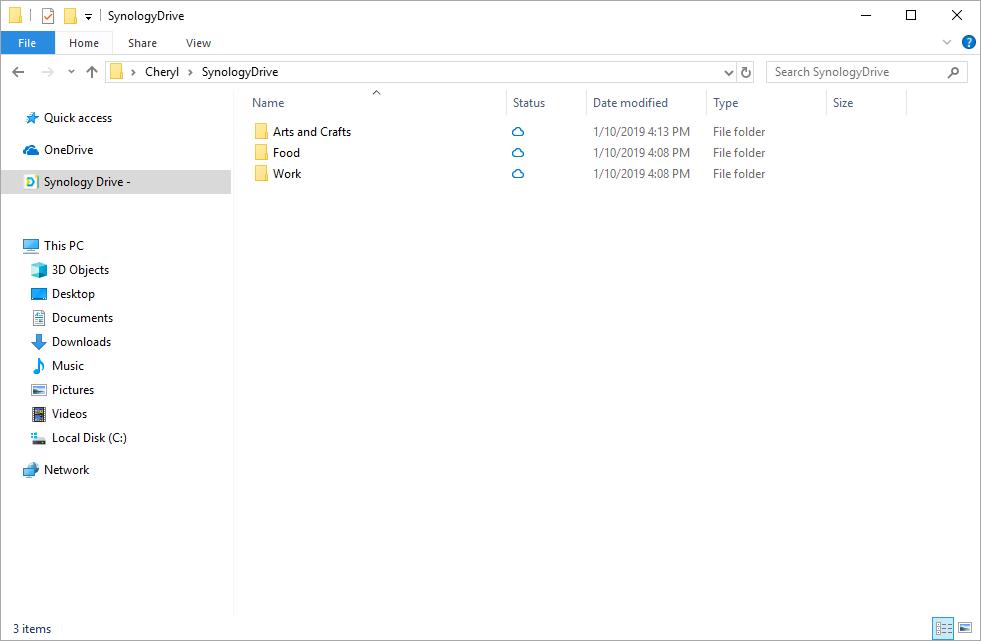Click cloud status icon for Arts and Crafts

point(518,132)
